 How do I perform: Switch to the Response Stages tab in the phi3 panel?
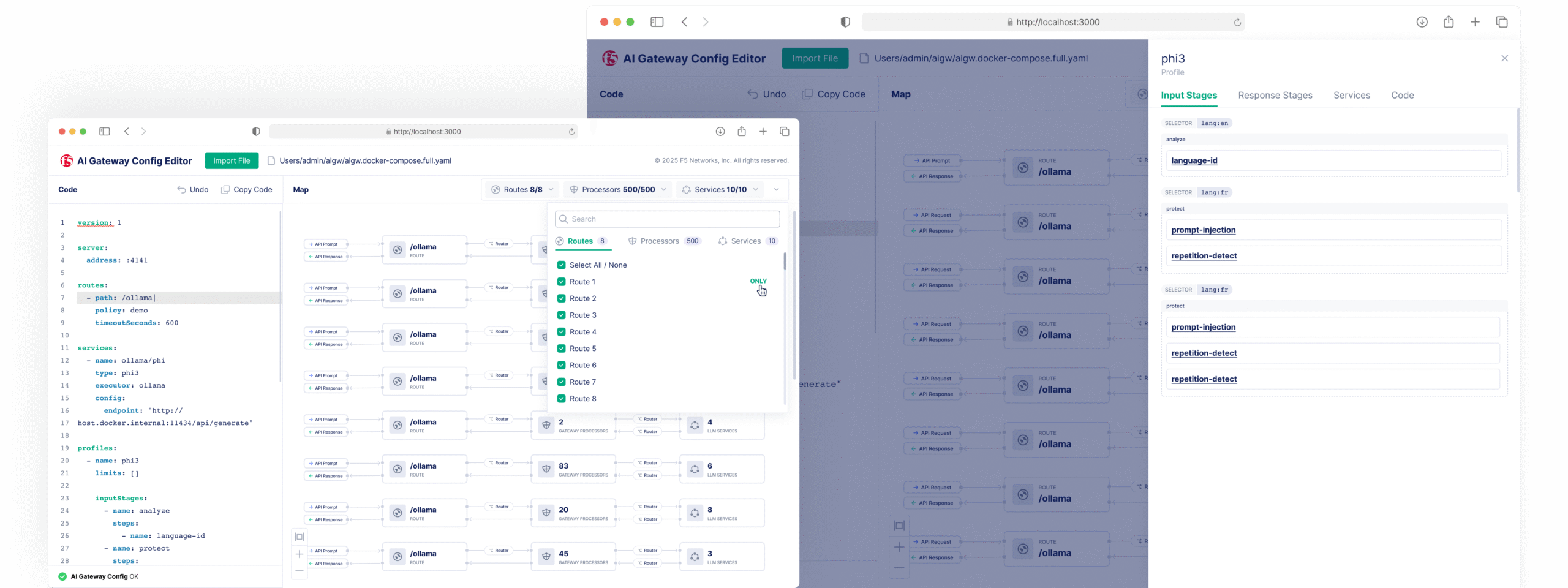coord(1275,96)
